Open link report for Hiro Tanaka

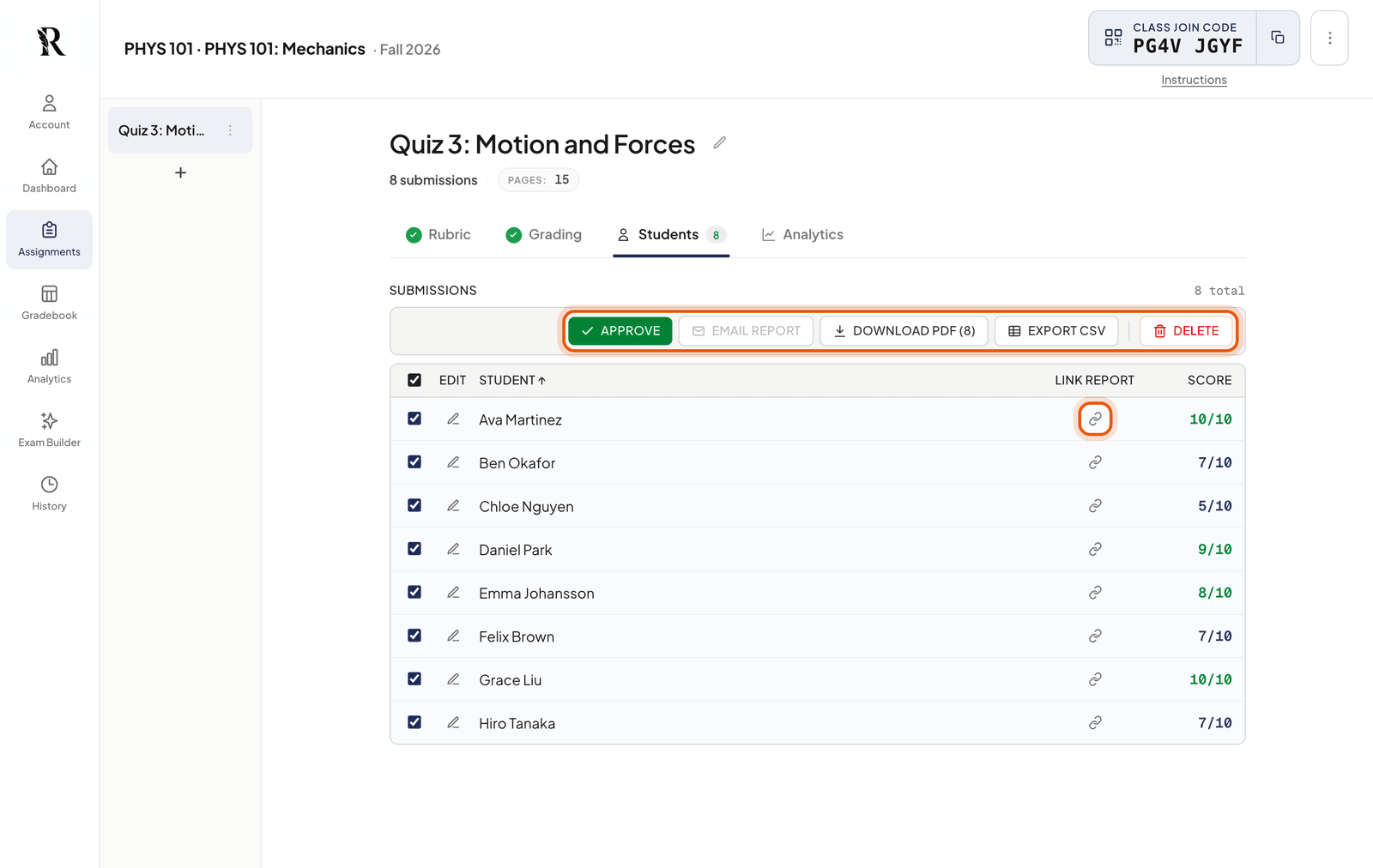click(1095, 723)
